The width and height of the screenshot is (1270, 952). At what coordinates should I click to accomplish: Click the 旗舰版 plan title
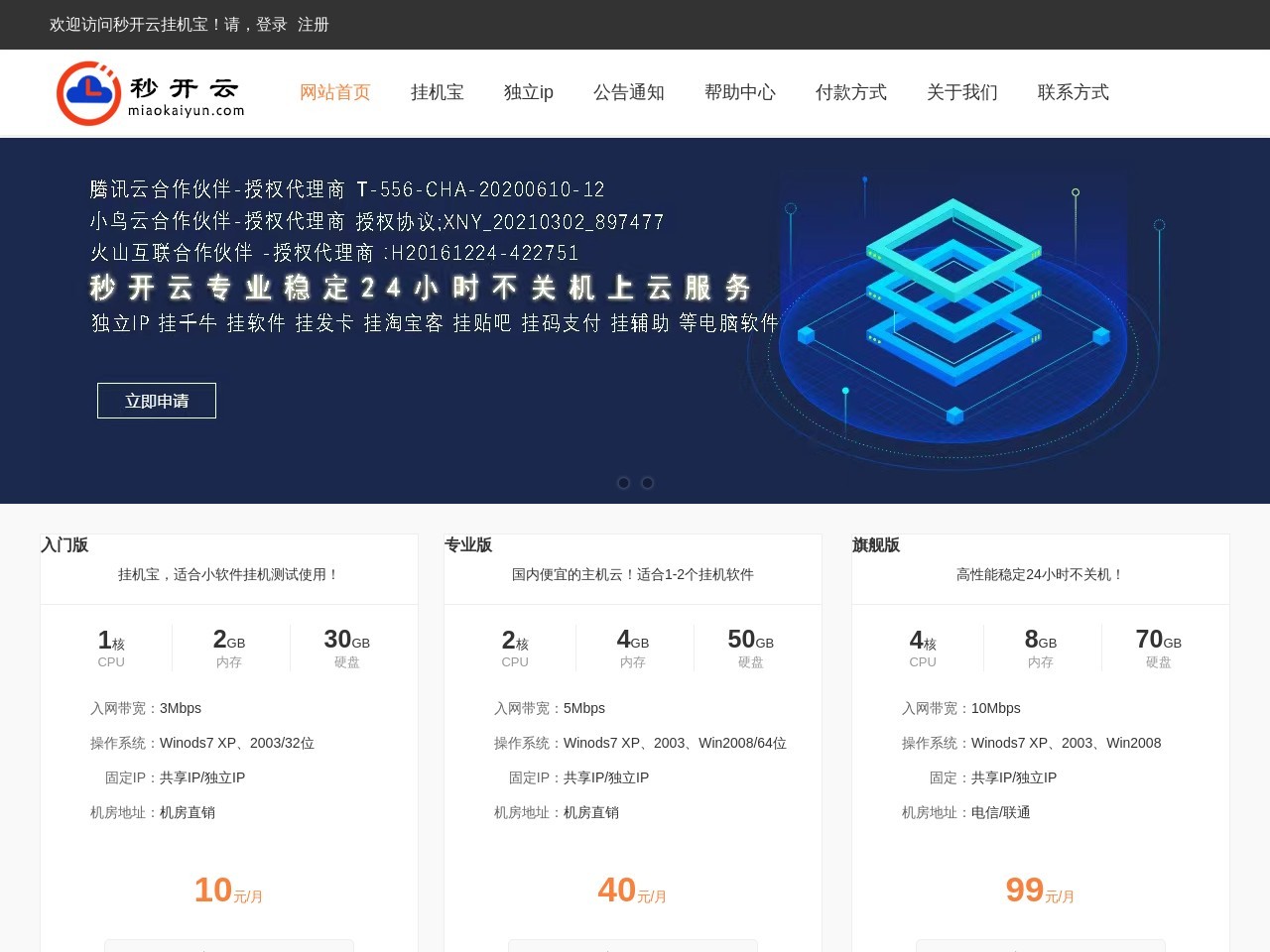click(876, 544)
